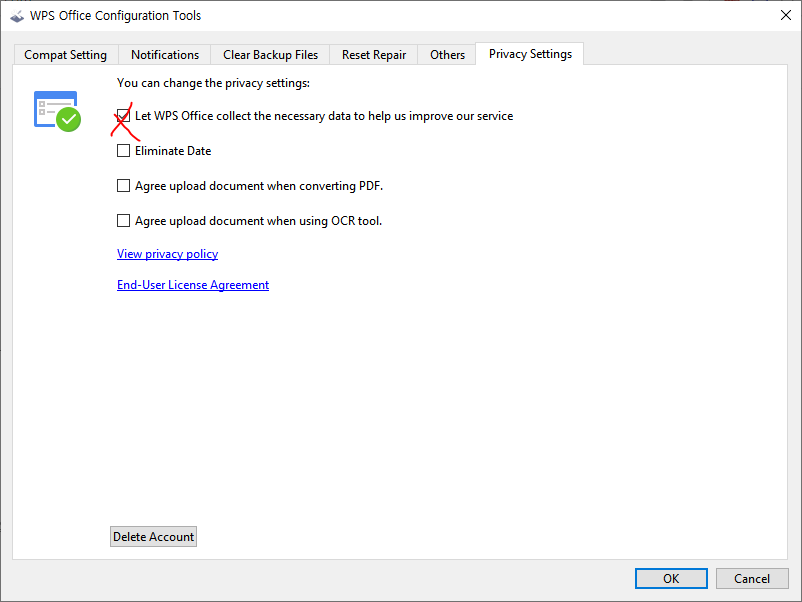Select the Privacy Settings tab
802x602 pixels.
(x=530, y=54)
